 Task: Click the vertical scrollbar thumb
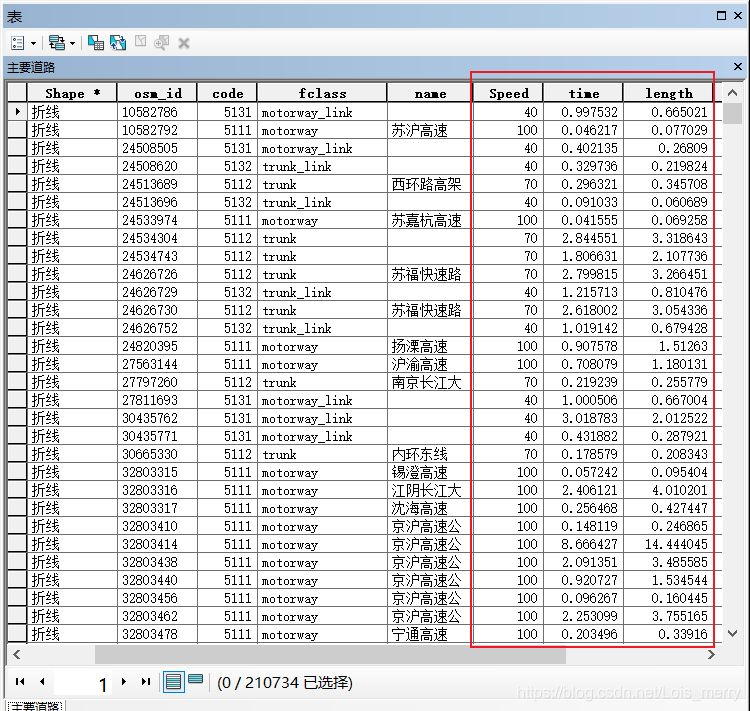click(732, 114)
